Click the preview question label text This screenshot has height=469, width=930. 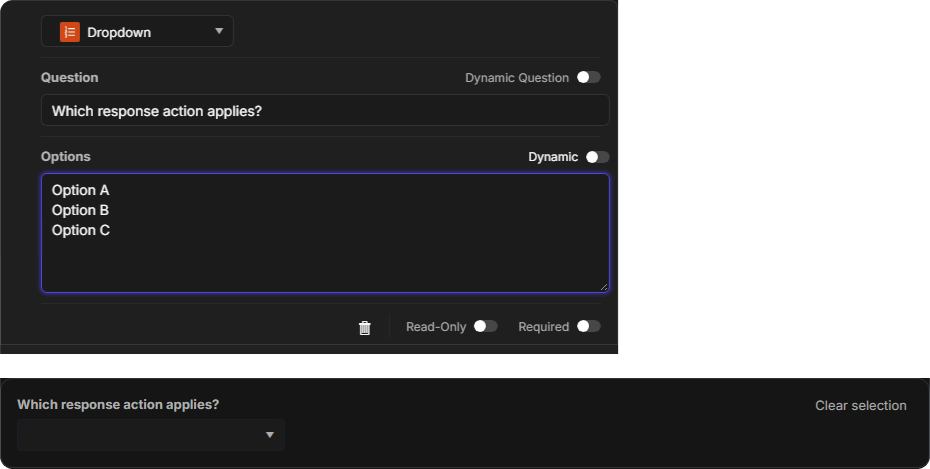(118, 404)
